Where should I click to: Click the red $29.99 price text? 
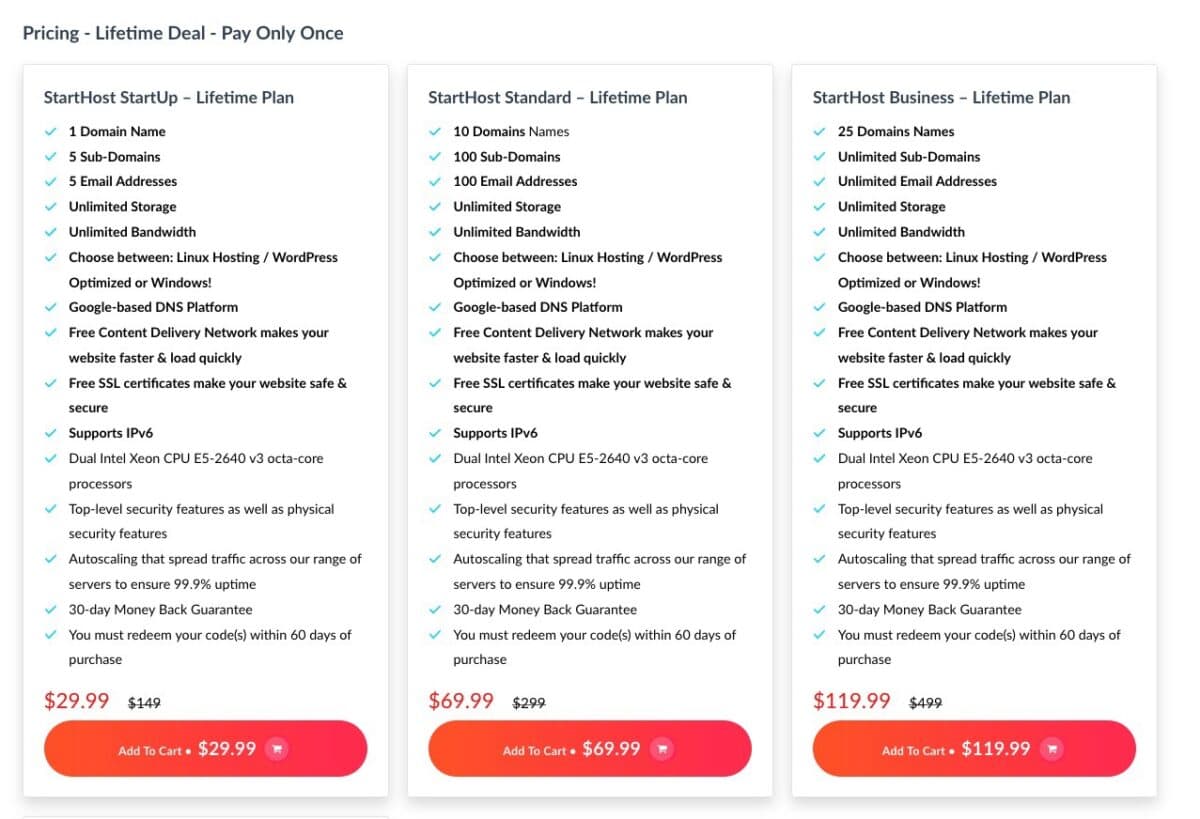(x=77, y=700)
